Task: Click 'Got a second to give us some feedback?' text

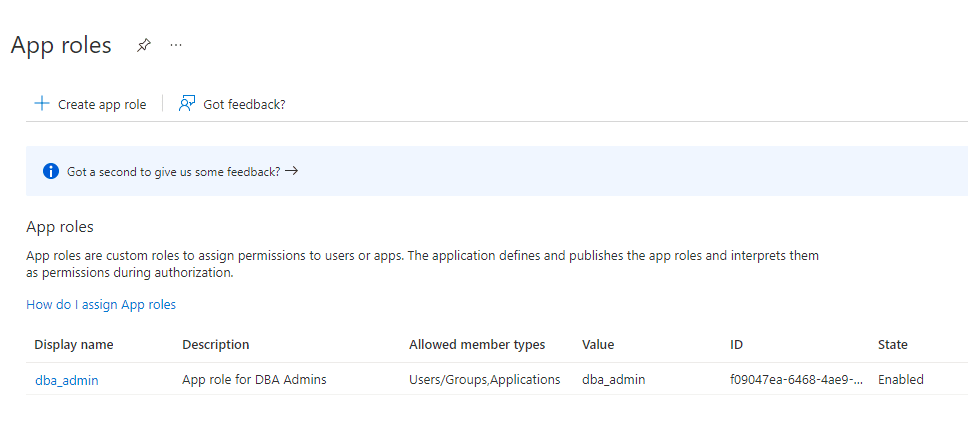Action: tap(173, 171)
